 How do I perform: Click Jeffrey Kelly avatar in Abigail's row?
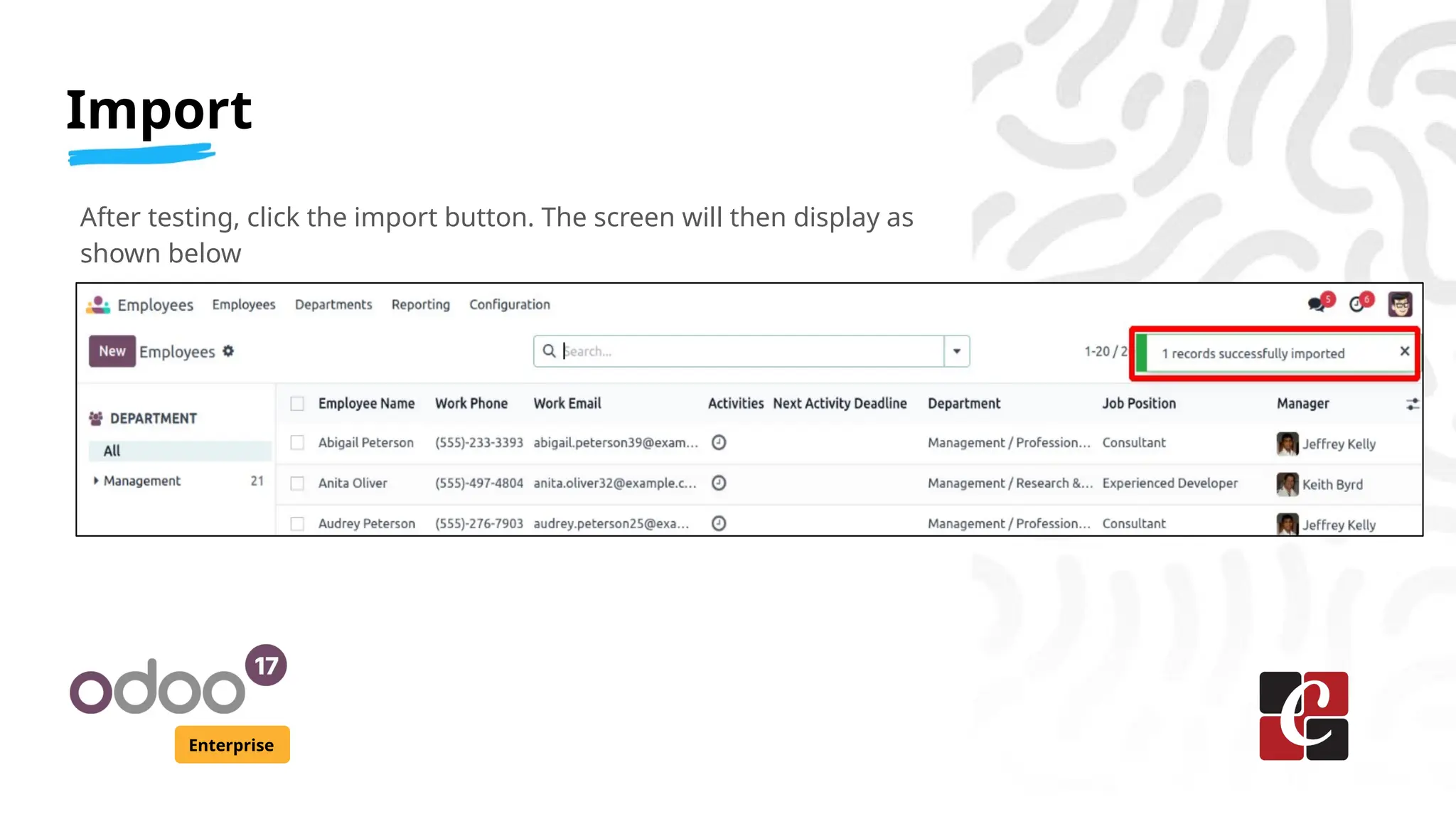pos(1287,444)
